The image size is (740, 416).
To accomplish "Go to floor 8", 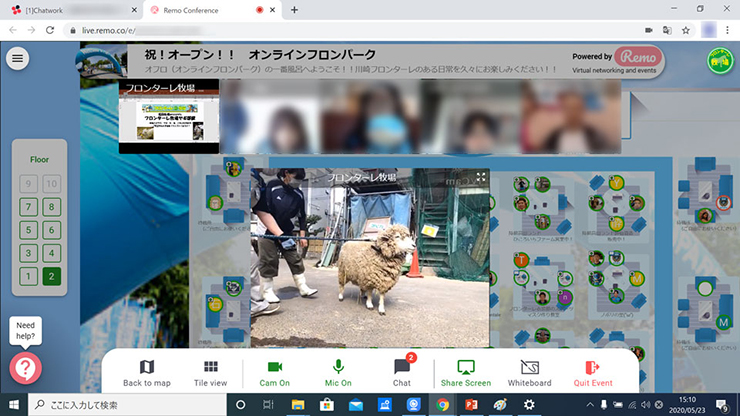I will [51, 207].
